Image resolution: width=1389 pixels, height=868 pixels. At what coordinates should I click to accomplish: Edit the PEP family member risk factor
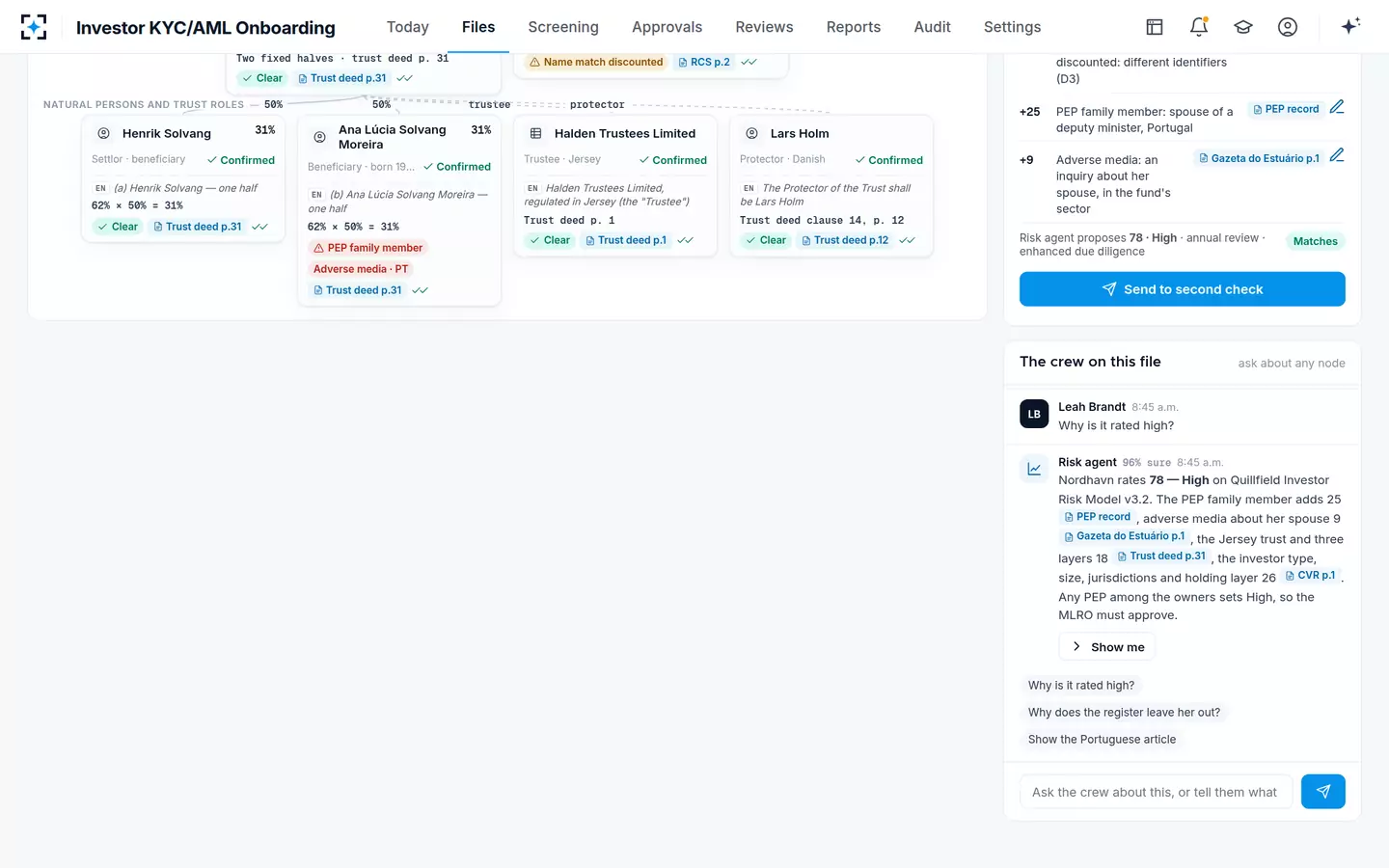(1337, 107)
